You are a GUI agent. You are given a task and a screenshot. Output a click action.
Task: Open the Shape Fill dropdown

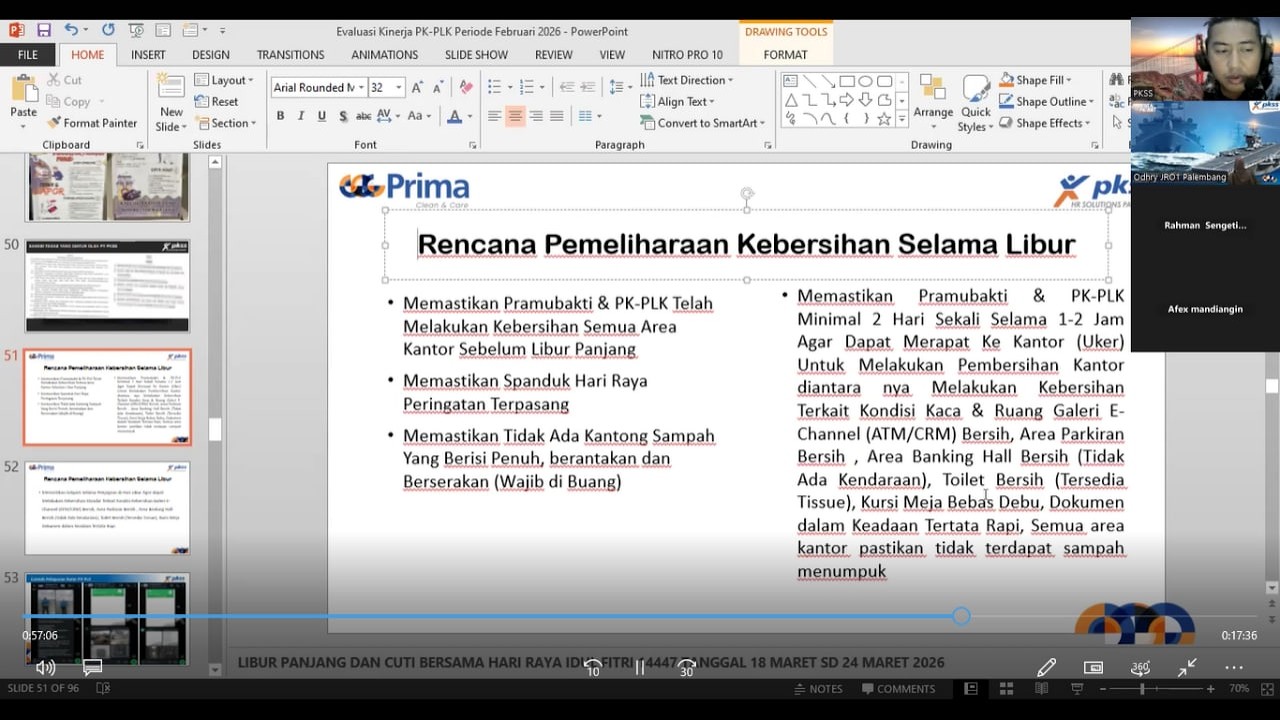[x=1036, y=80]
